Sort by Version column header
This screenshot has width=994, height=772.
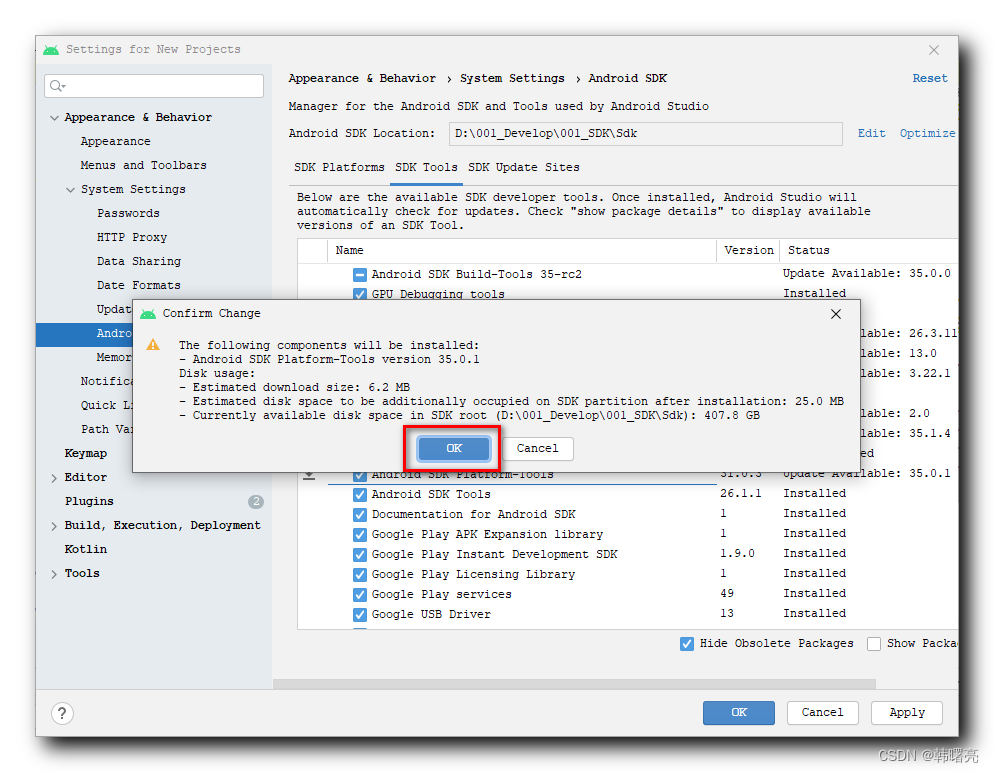coord(749,250)
